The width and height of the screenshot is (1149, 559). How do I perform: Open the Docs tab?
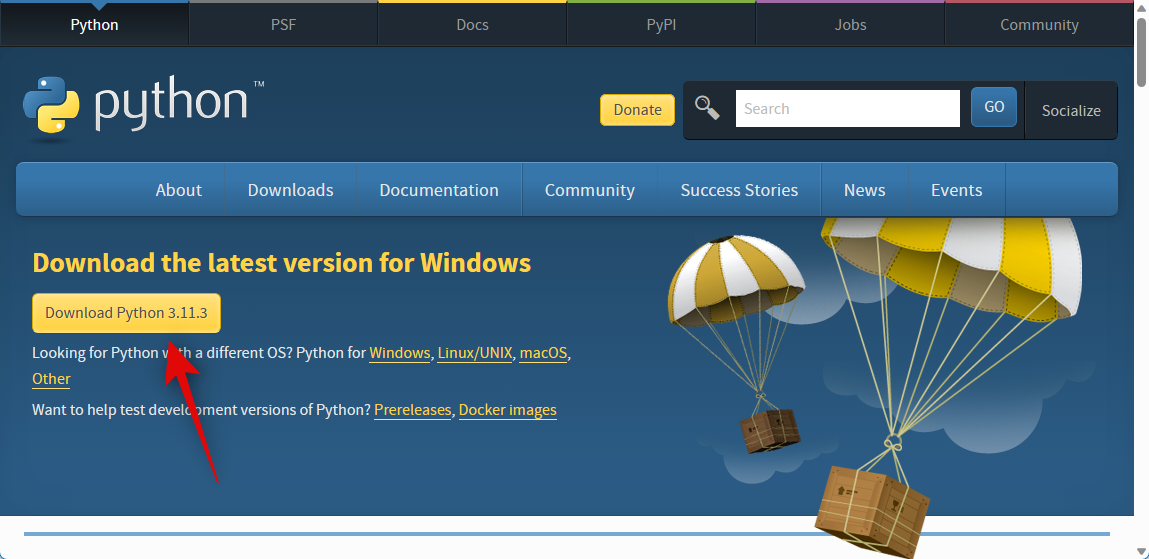tap(473, 25)
